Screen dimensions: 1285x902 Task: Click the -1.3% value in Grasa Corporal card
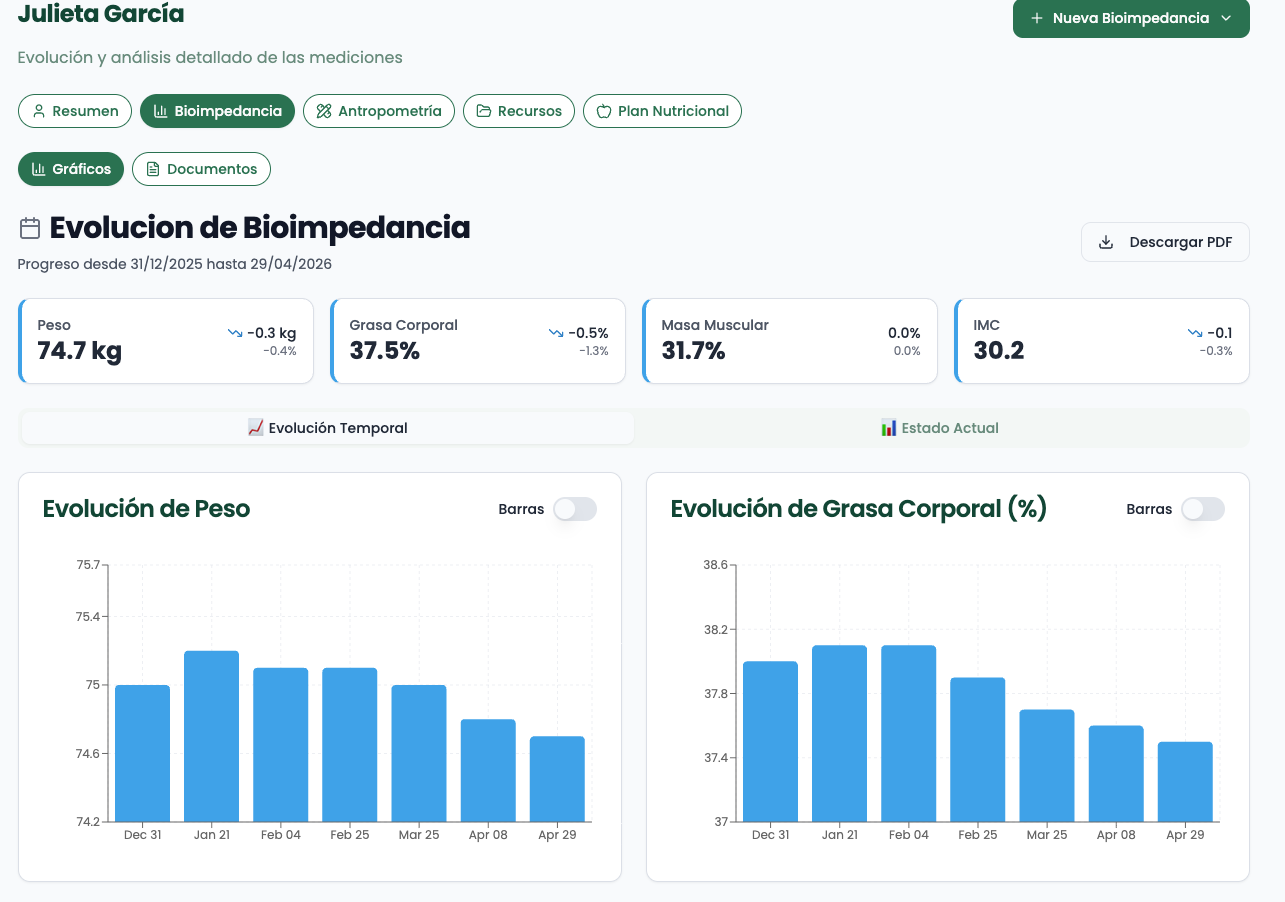[594, 351]
